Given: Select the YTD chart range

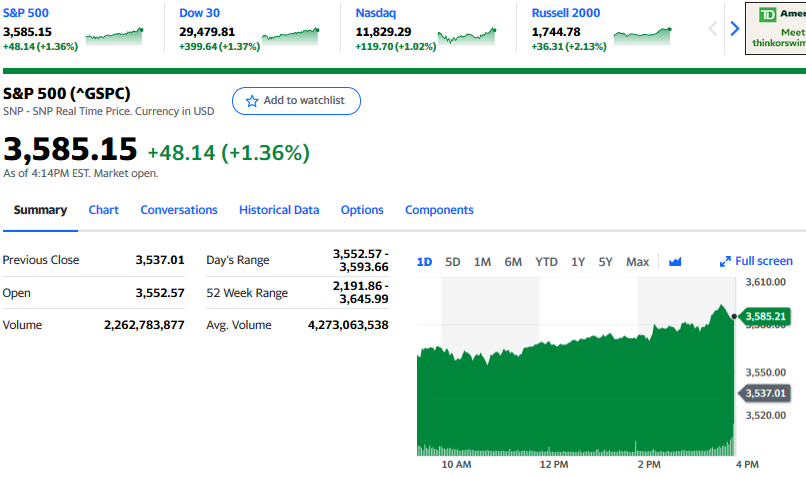Looking at the screenshot, I should (x=546, y=262).
